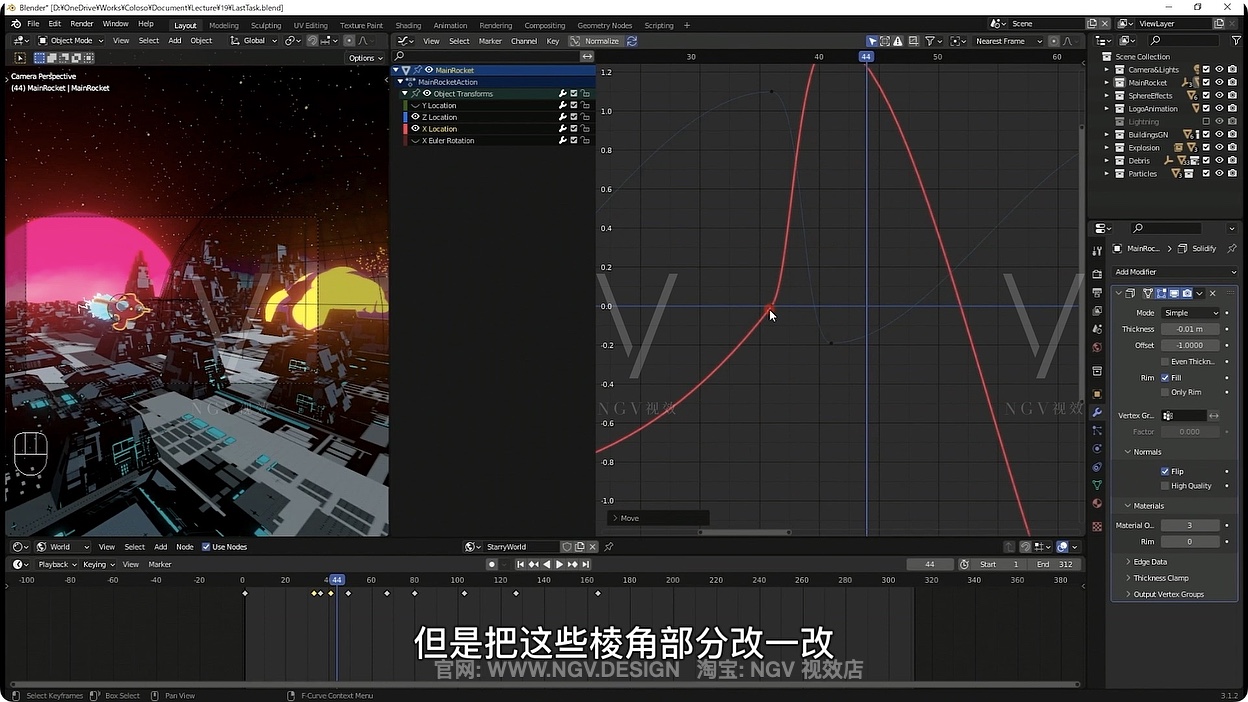Select X Euler Rotation channel
The height and width of the screenshot is (702, 1248).
[x=448, y=141]
